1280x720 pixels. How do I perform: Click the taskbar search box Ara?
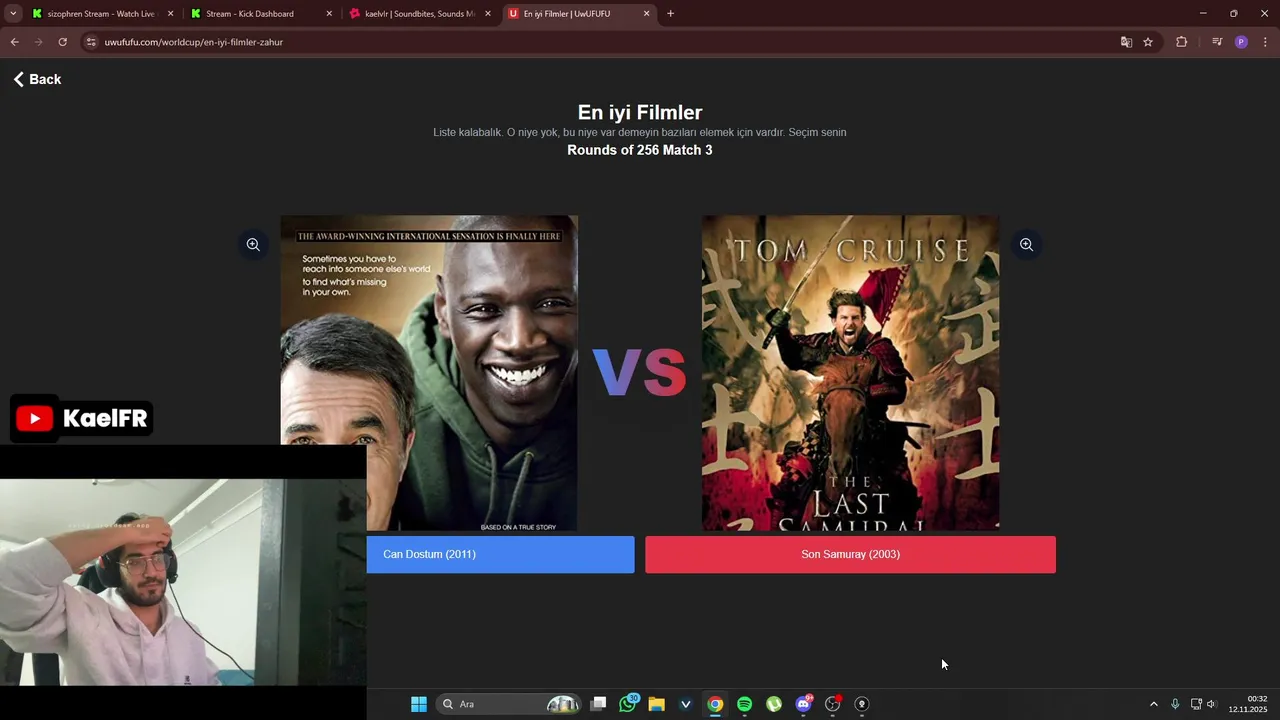click(509, 704)
